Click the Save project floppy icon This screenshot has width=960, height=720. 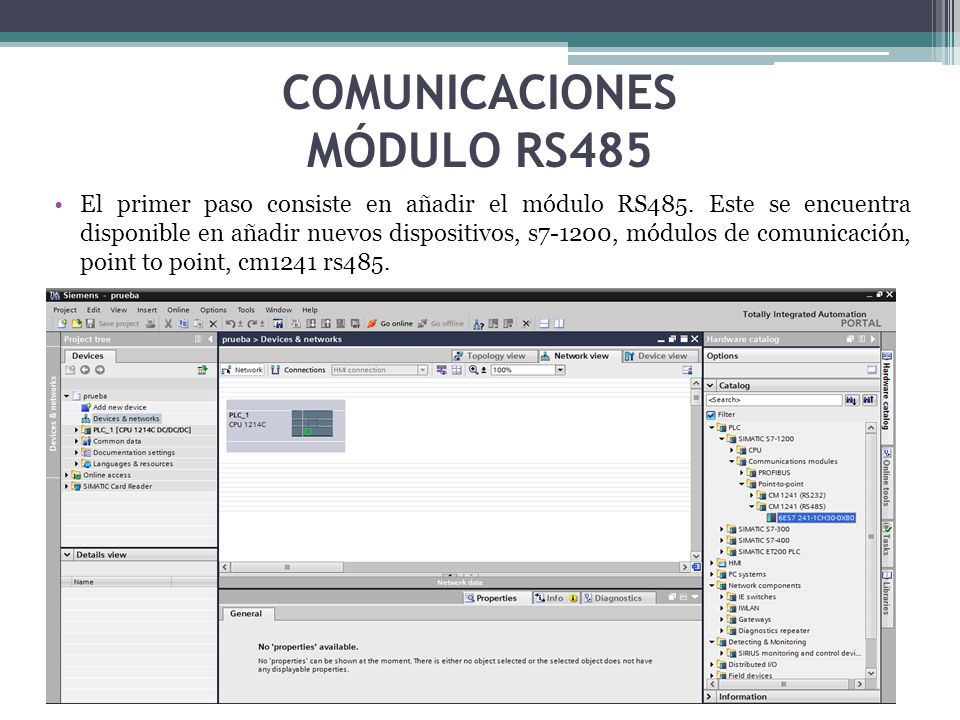tap(90, 323)
